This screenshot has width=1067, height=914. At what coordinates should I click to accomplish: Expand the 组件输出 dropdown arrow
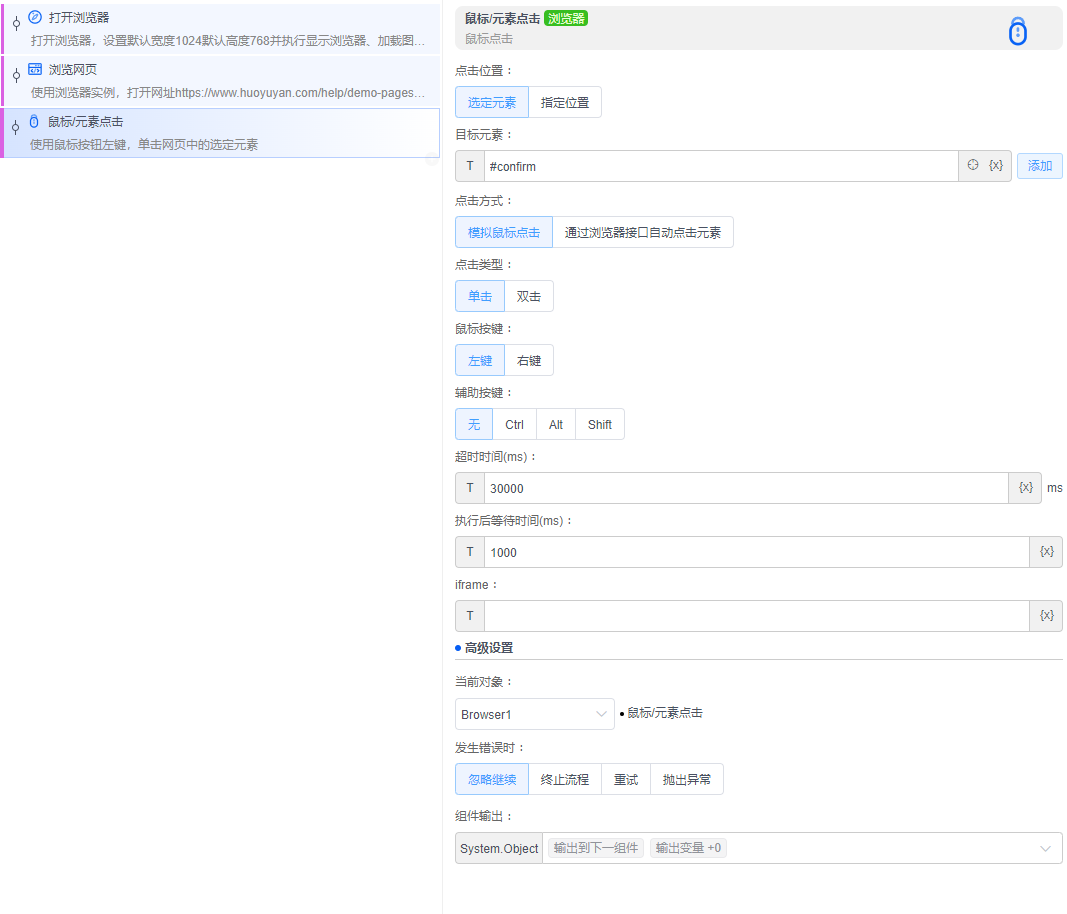tap(1045, 848)
